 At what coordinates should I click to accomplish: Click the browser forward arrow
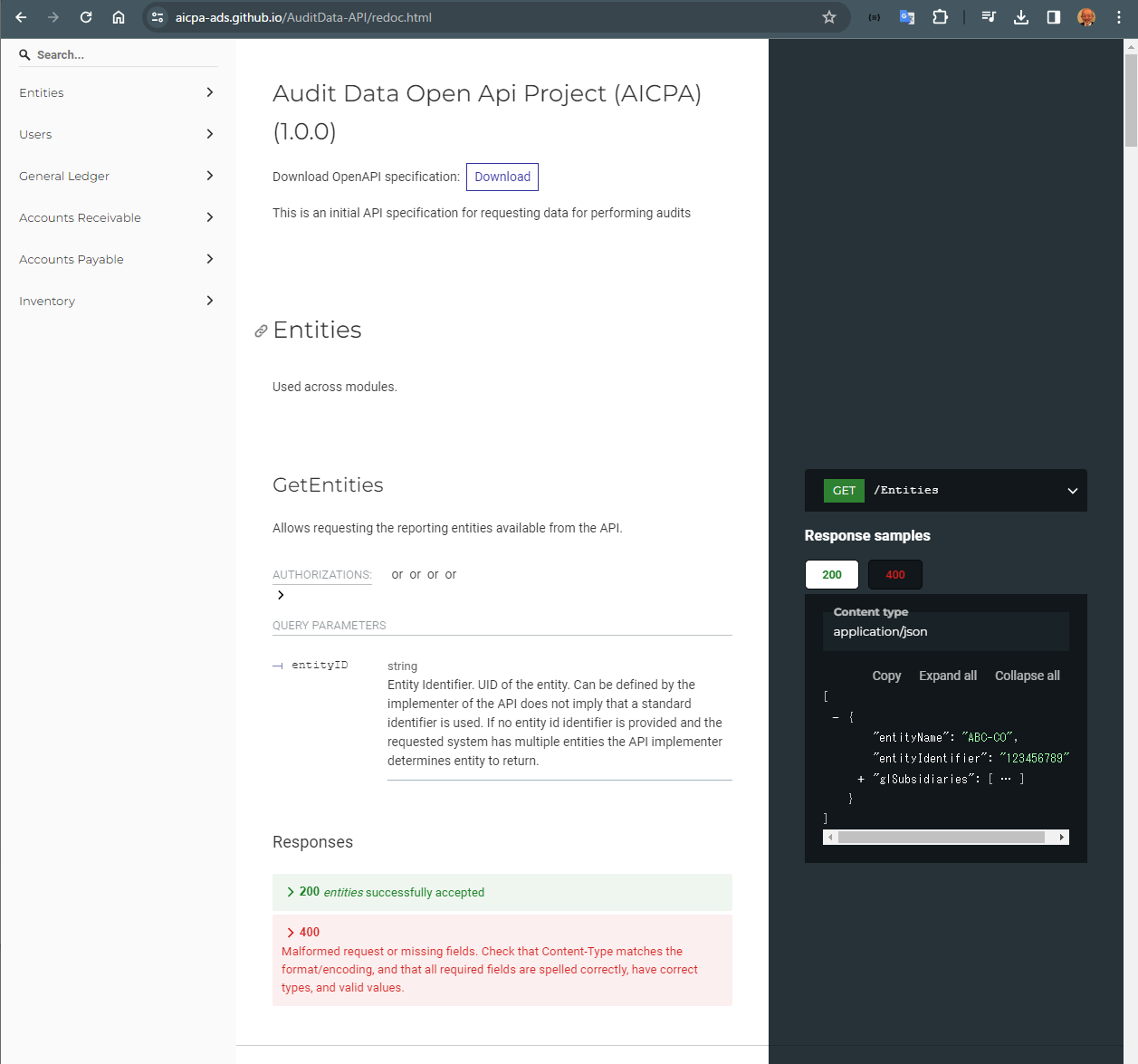coord(53,17)
